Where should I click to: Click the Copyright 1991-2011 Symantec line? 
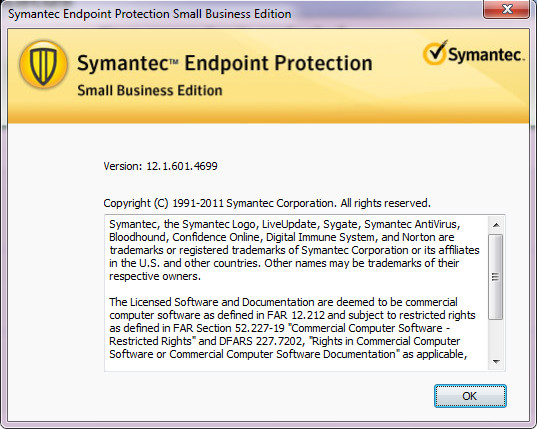(267, 203)
